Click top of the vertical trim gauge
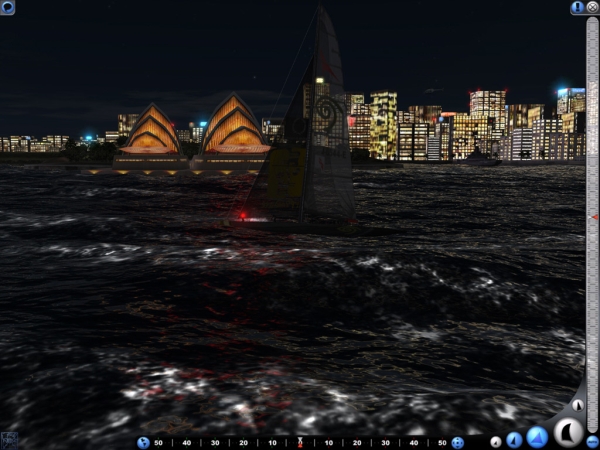The width and height of the screenshot is (600, 450). point(592,22)
